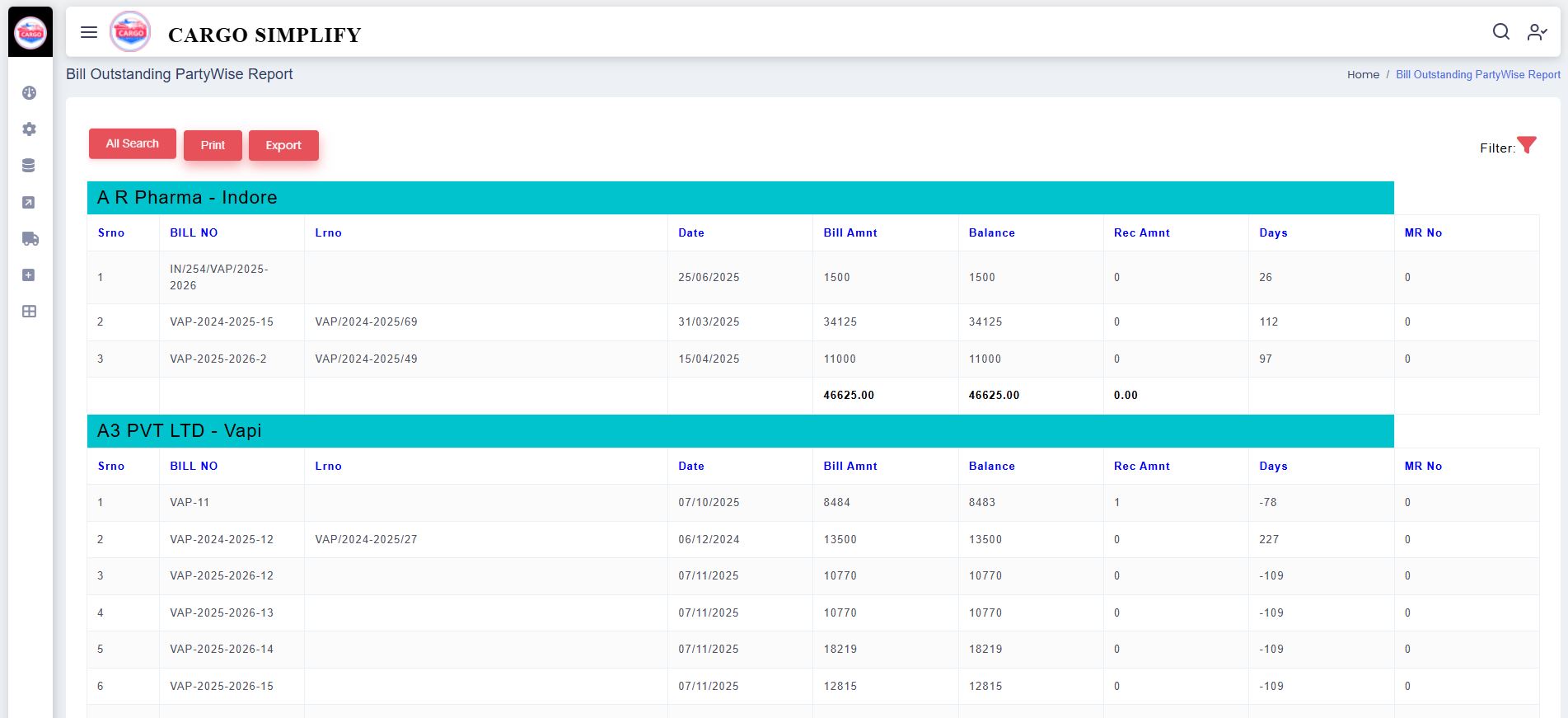The image size is (1568, 718).
Task: Click the plus-square sidebar icon
Action: [29, 275]
